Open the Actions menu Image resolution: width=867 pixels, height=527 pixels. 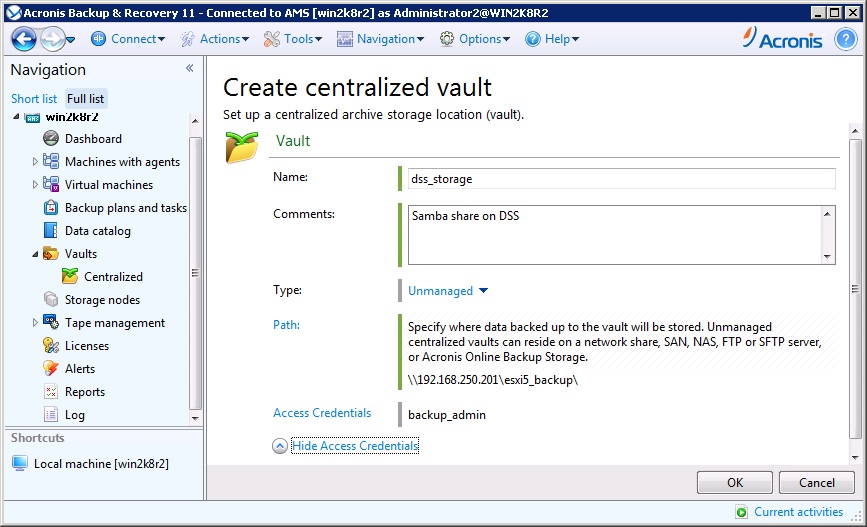[224, 39]
